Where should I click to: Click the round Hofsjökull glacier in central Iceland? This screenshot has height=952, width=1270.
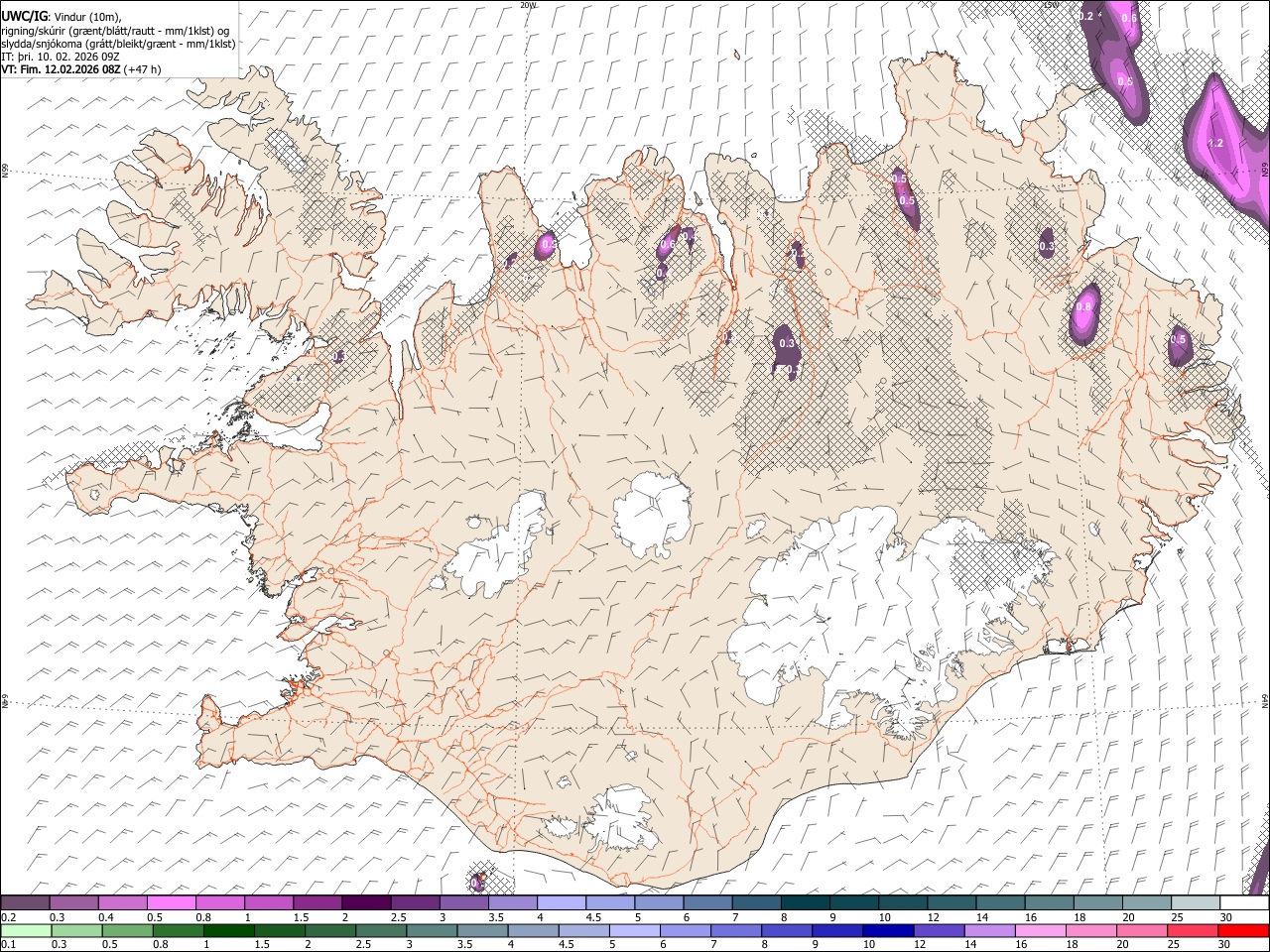pos(652,514)
